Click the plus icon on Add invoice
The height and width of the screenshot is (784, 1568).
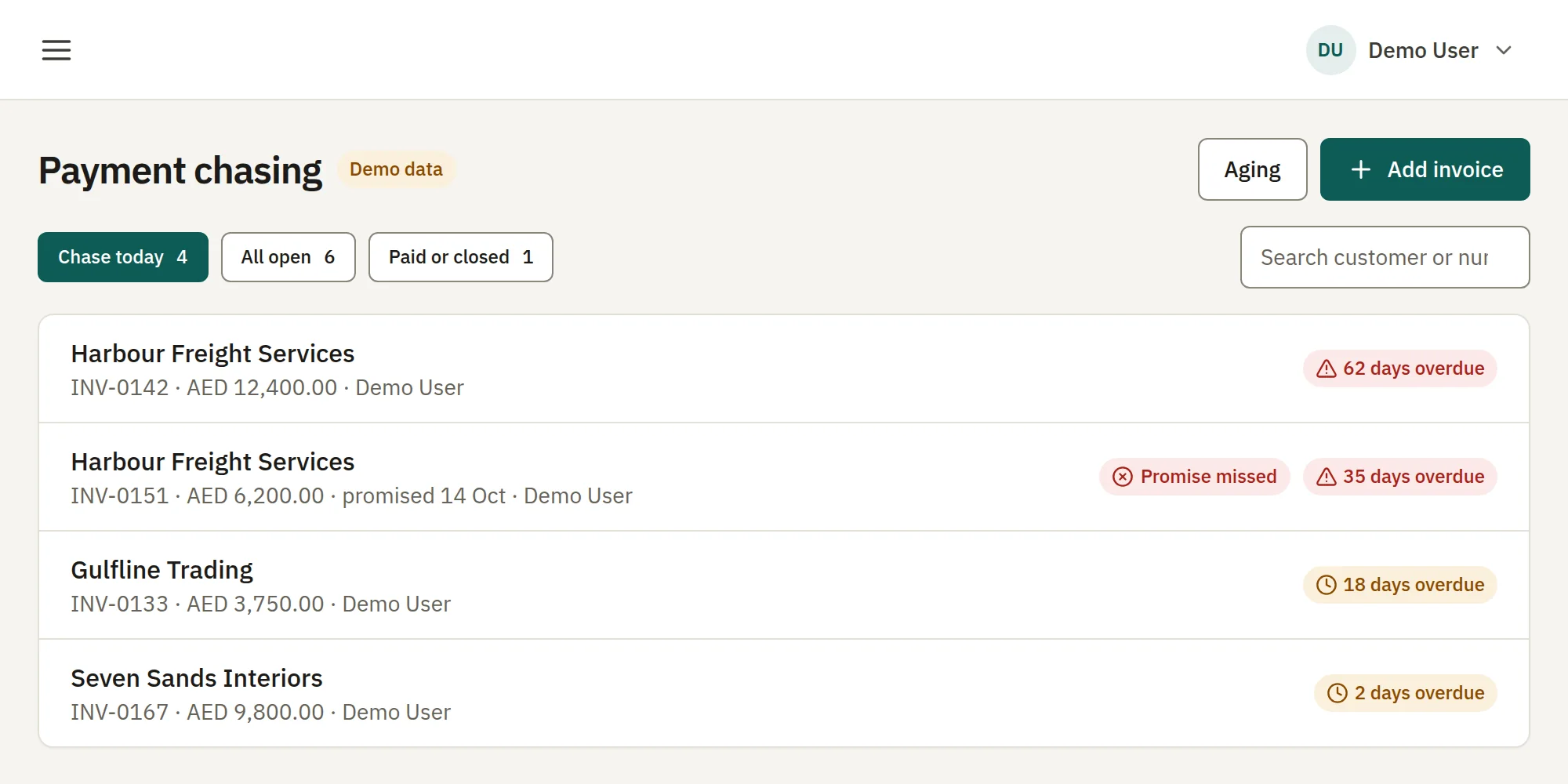pos(1361,169)
